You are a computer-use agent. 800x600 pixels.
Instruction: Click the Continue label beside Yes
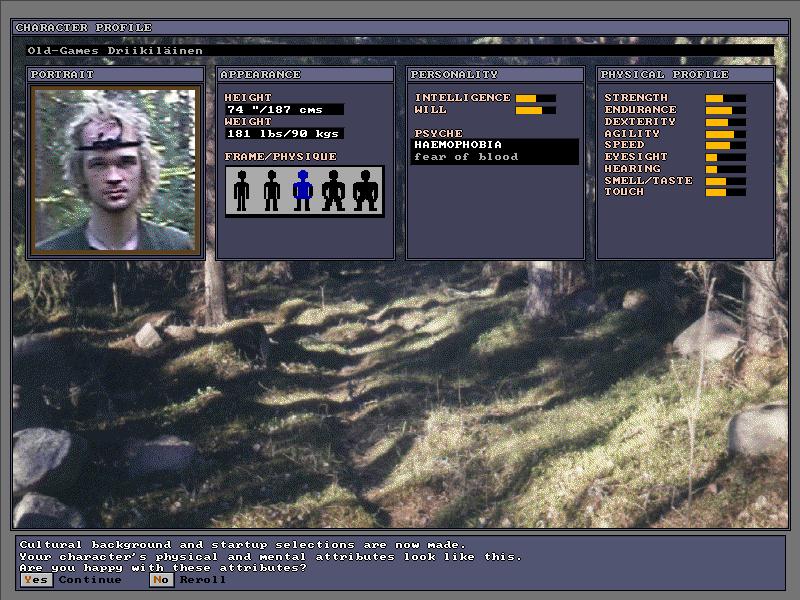click(90, 580)
